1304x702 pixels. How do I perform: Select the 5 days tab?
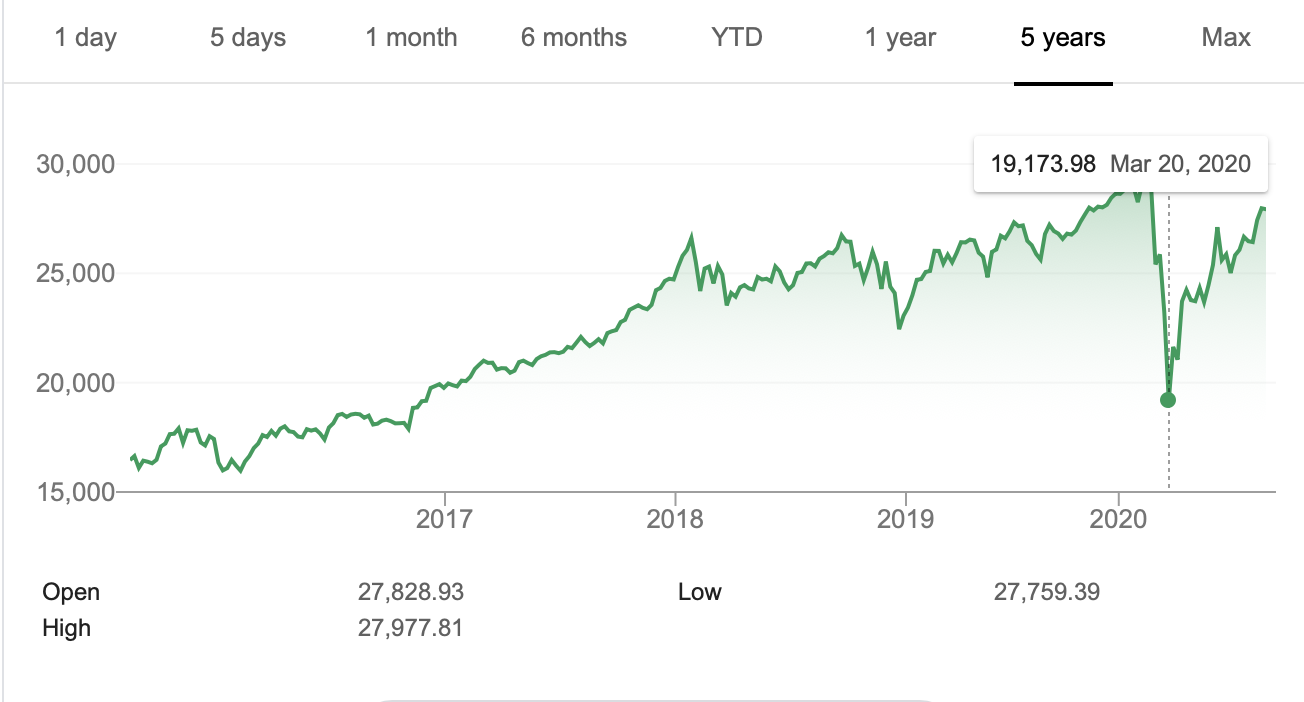click(x=248, y=38)
